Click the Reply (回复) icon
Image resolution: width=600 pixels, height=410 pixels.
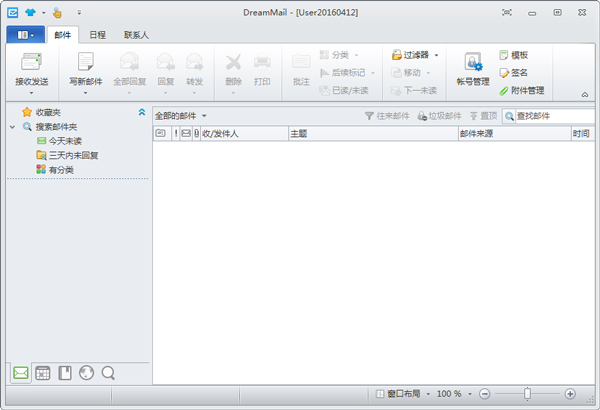(x=166, y=62)
